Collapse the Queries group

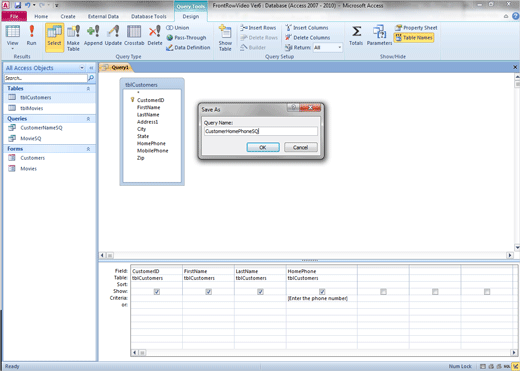(x=88, y=119)
